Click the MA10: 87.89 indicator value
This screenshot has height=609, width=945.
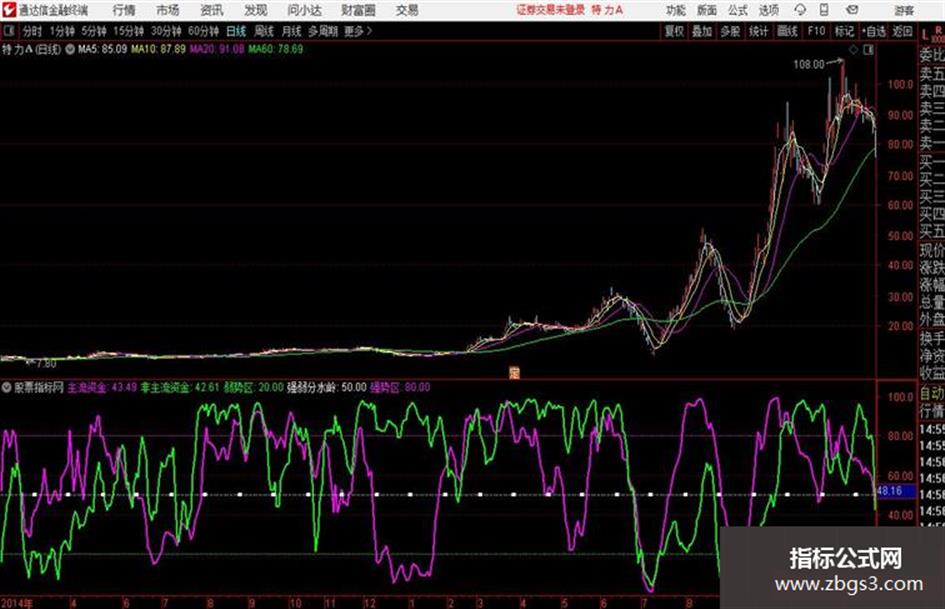point(159,49)
